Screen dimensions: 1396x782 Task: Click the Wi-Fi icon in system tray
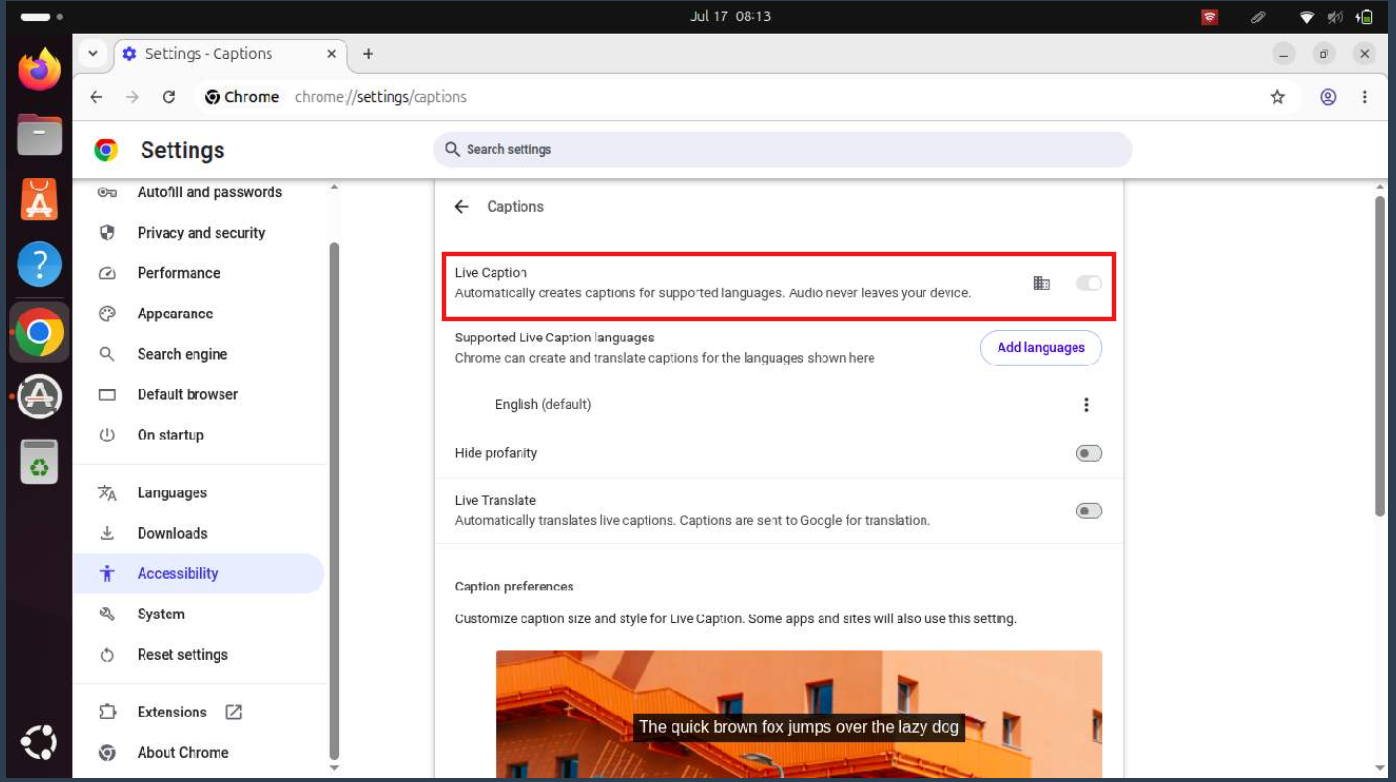tap(1307, 17)
